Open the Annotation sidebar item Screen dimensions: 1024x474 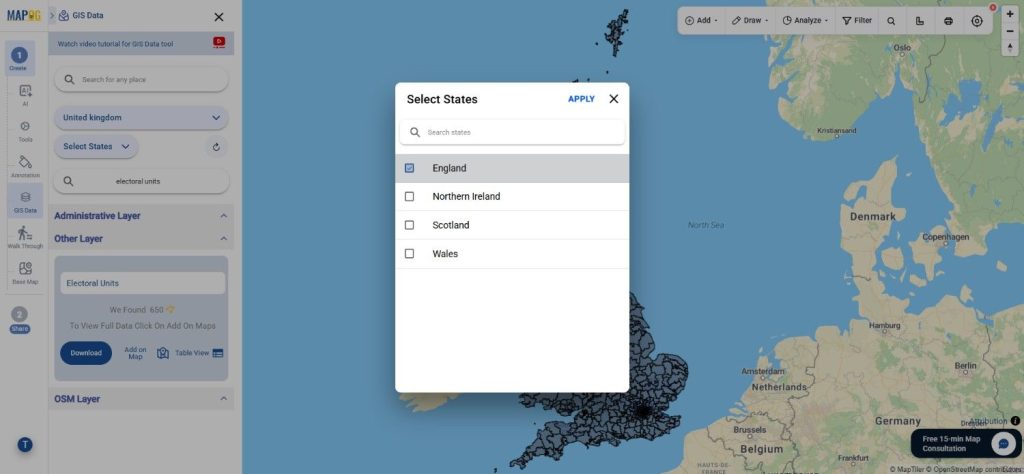pos(25,166)
